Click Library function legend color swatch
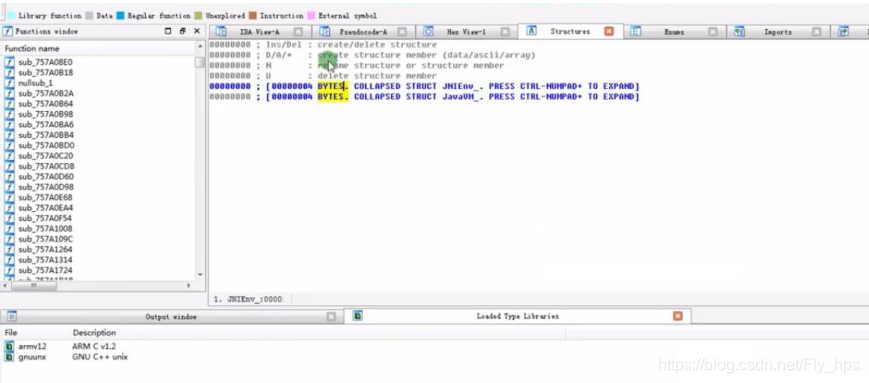The height and width of the screenshot is (383, 869). (11, 16)
